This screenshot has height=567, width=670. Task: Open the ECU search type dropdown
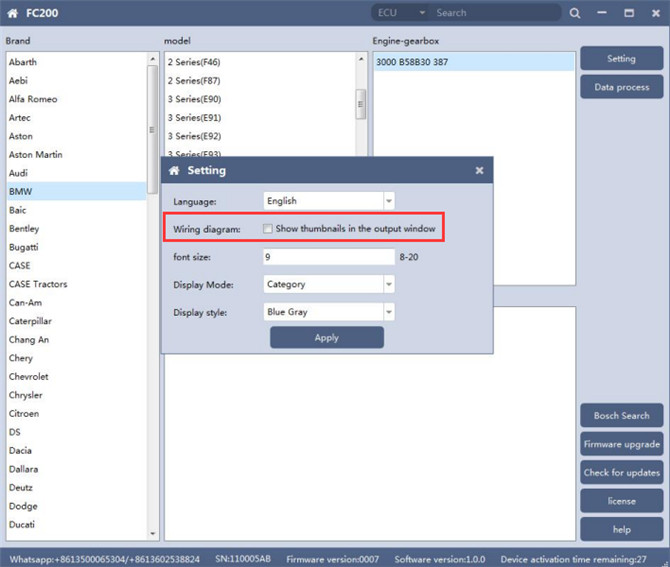click(422, 13)
